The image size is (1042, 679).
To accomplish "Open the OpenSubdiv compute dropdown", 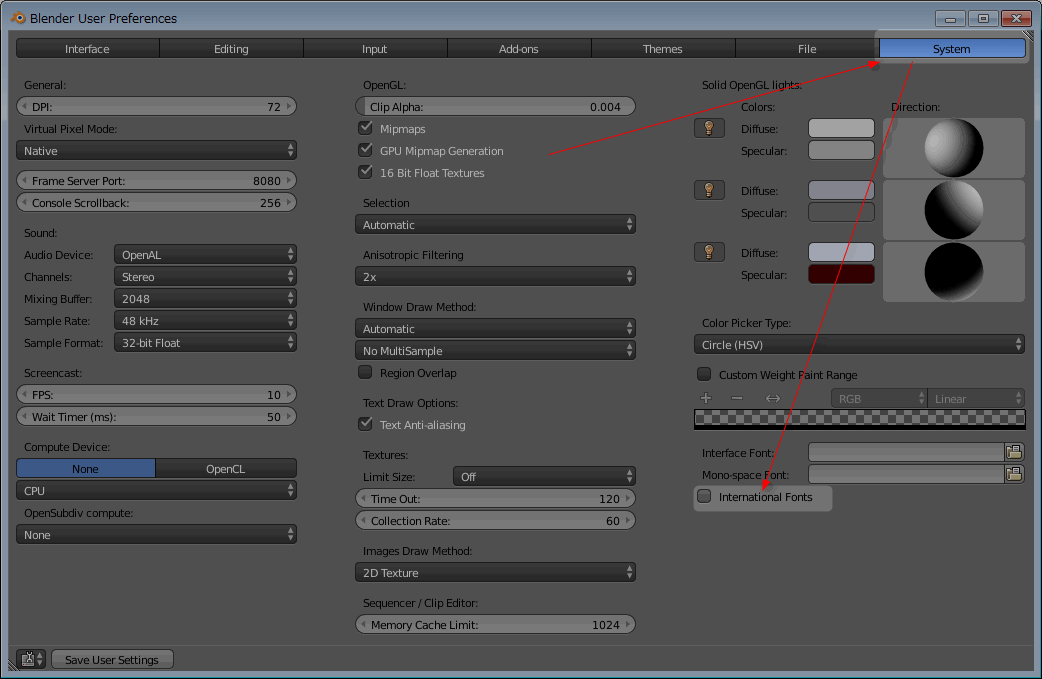I will [x=156, y=534].
